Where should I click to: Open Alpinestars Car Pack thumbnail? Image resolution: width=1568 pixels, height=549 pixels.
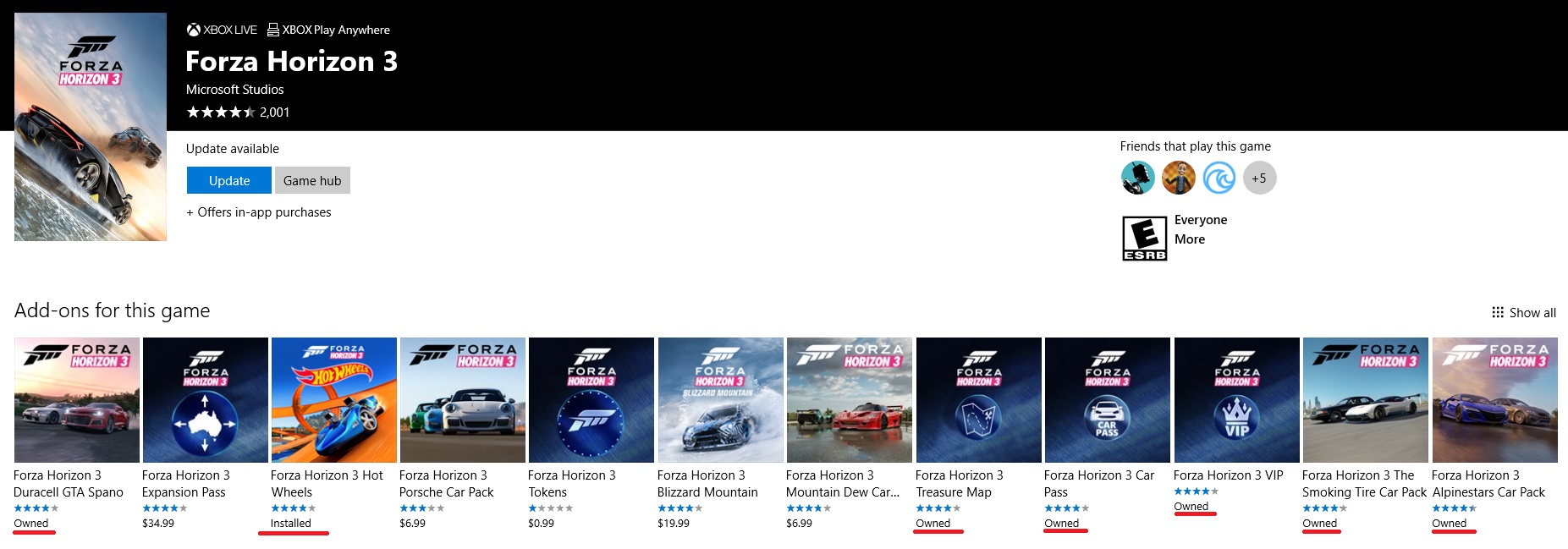point(1495,400)
